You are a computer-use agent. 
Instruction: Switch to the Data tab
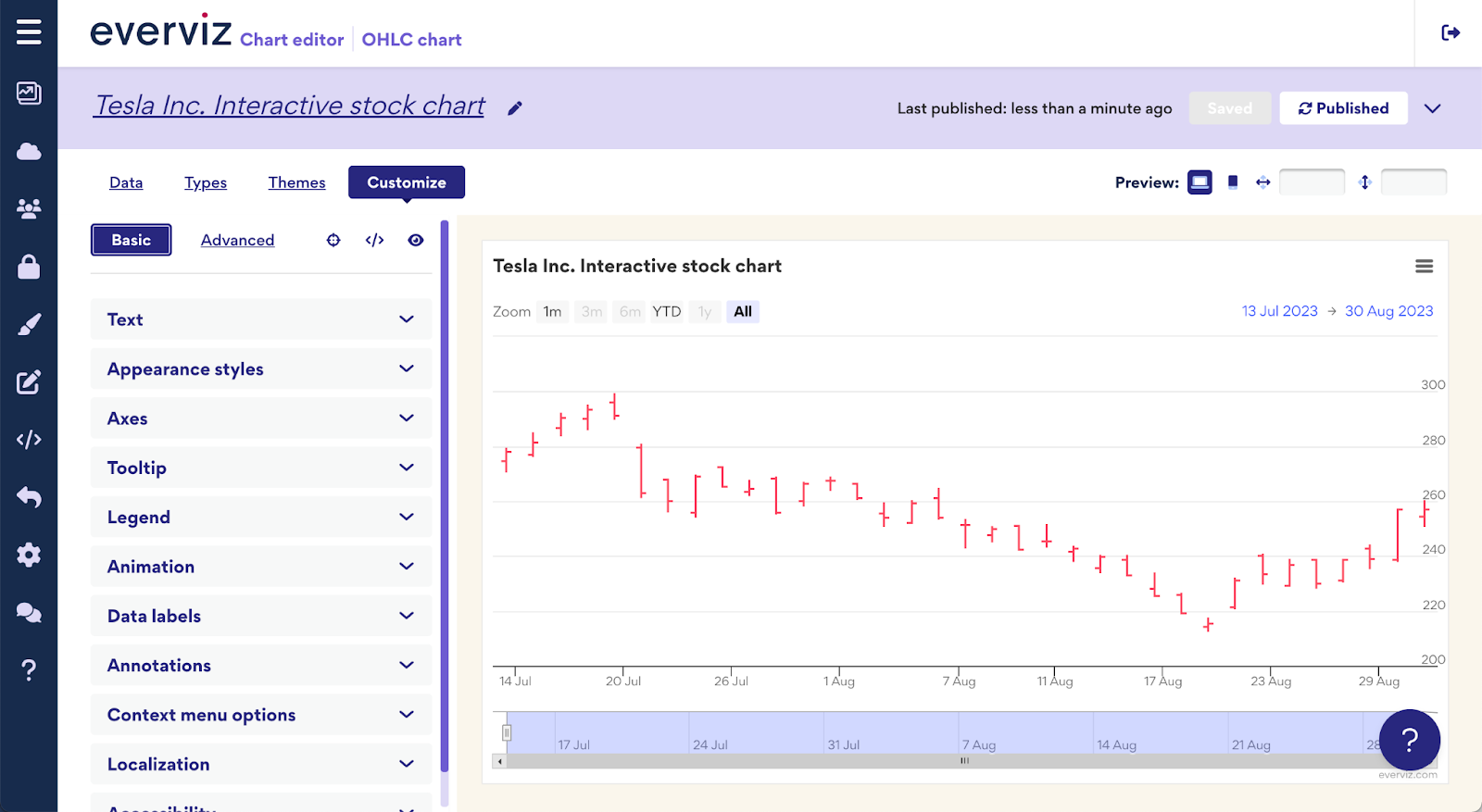coord(126,182)
